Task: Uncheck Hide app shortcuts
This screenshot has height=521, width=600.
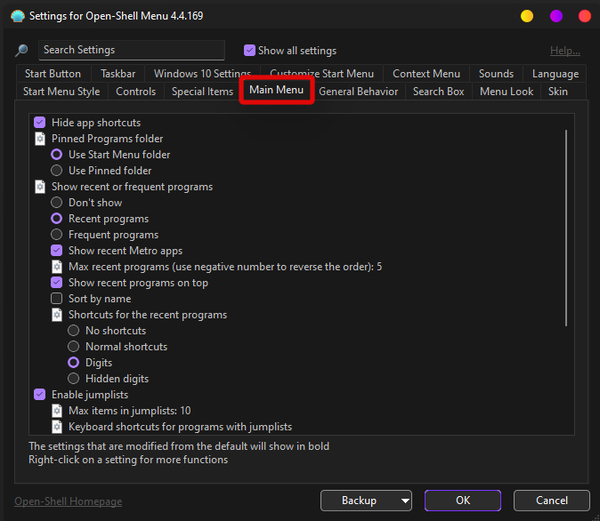Action: (x=40, y=122)
